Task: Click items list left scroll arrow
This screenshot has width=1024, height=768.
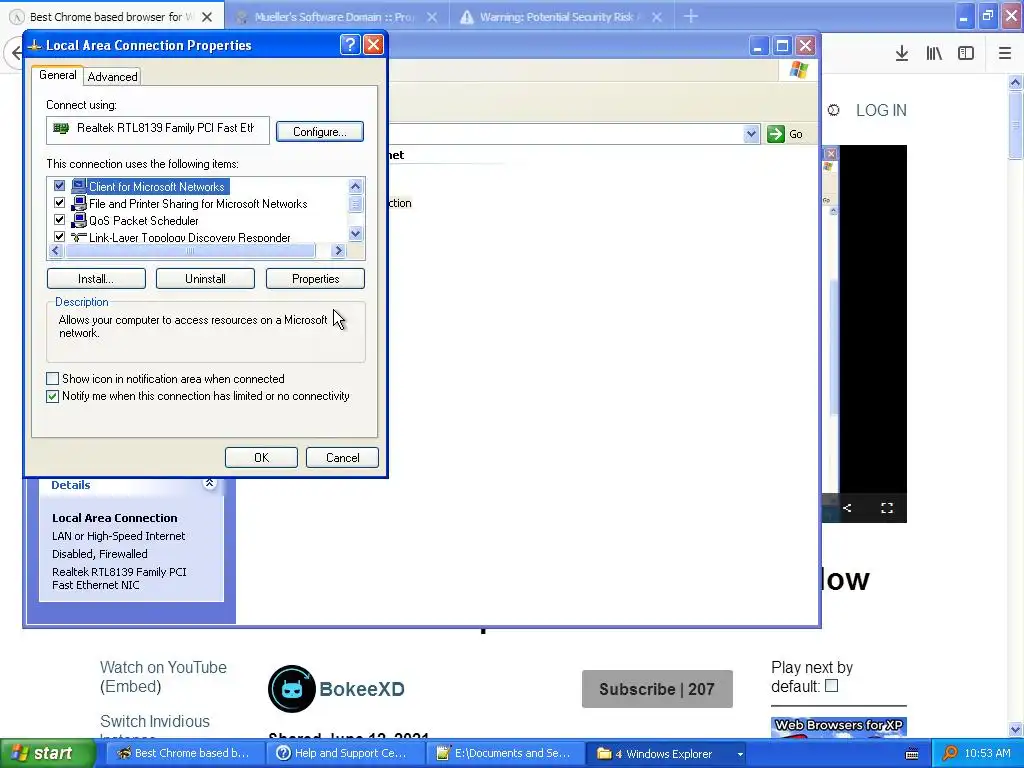Action: [56, 251]
